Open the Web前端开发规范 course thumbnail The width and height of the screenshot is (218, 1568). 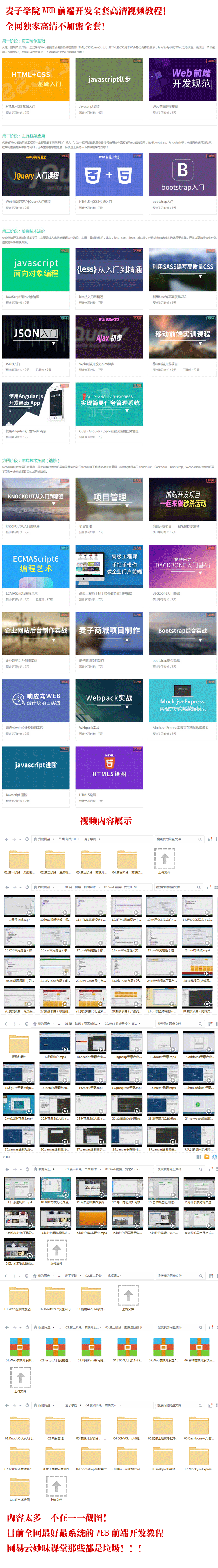(182, 80)
